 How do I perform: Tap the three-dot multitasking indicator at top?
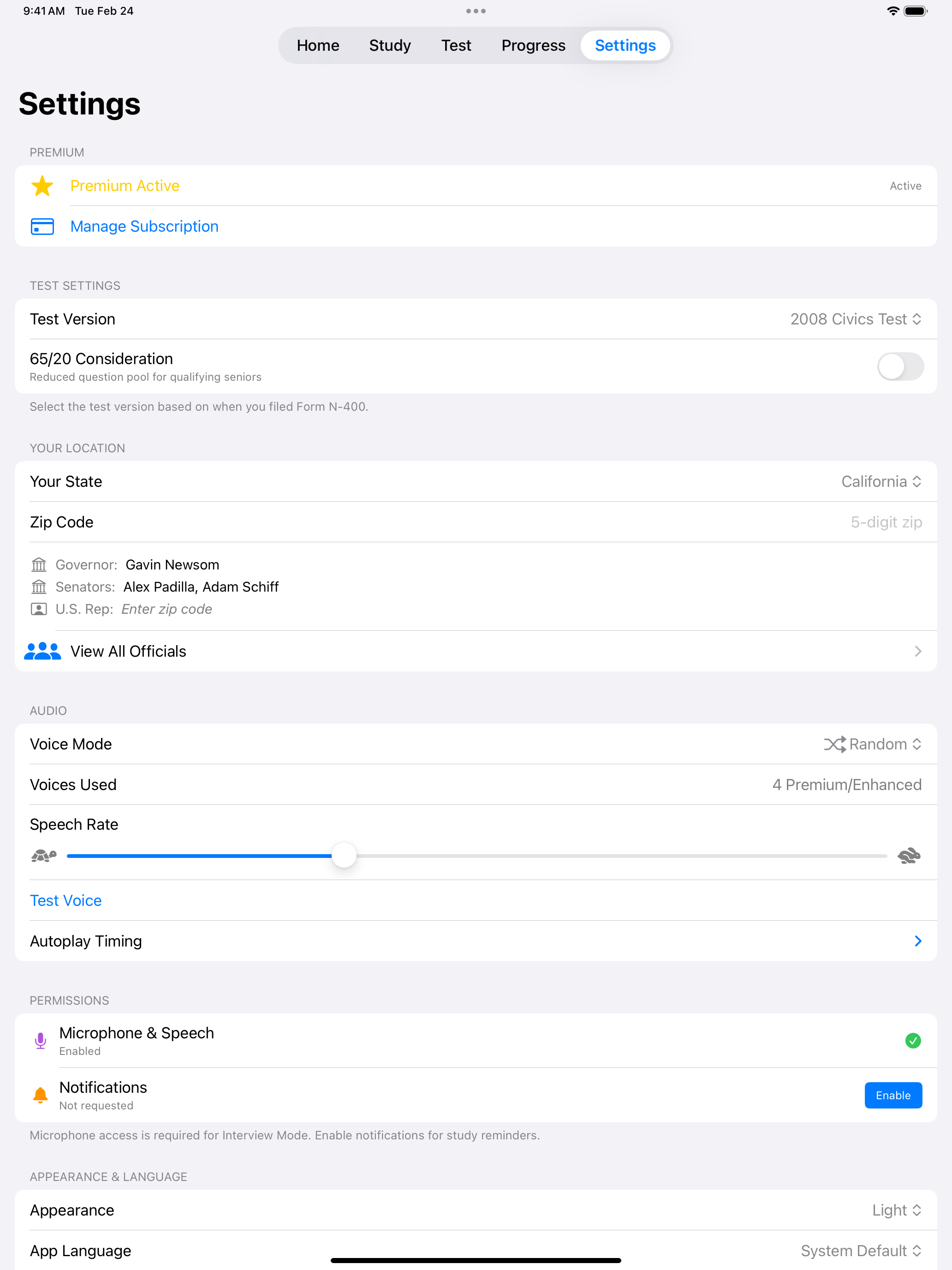pos(476,11)
